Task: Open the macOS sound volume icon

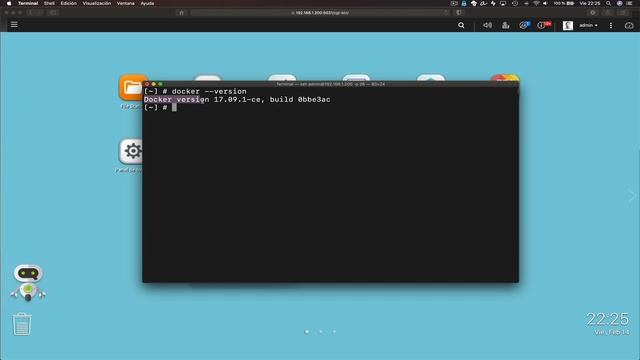Action: coord(545,3)
